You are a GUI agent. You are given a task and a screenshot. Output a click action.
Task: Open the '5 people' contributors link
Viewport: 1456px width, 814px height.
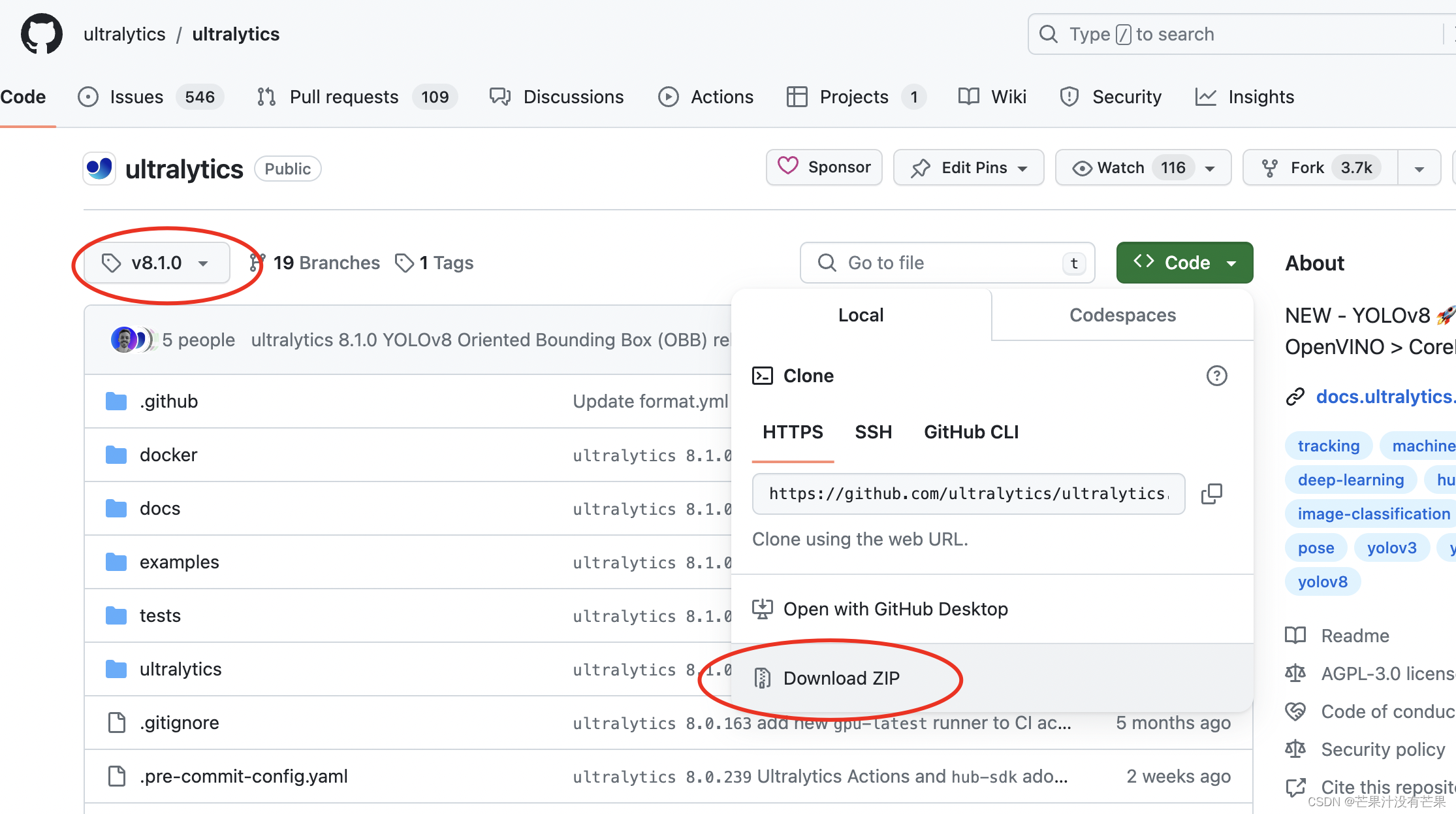pyautogui.click(x=198, y=340)
